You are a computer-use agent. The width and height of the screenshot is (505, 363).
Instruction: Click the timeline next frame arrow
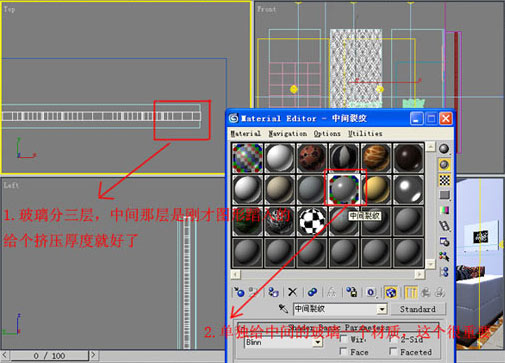click(94, 355)
